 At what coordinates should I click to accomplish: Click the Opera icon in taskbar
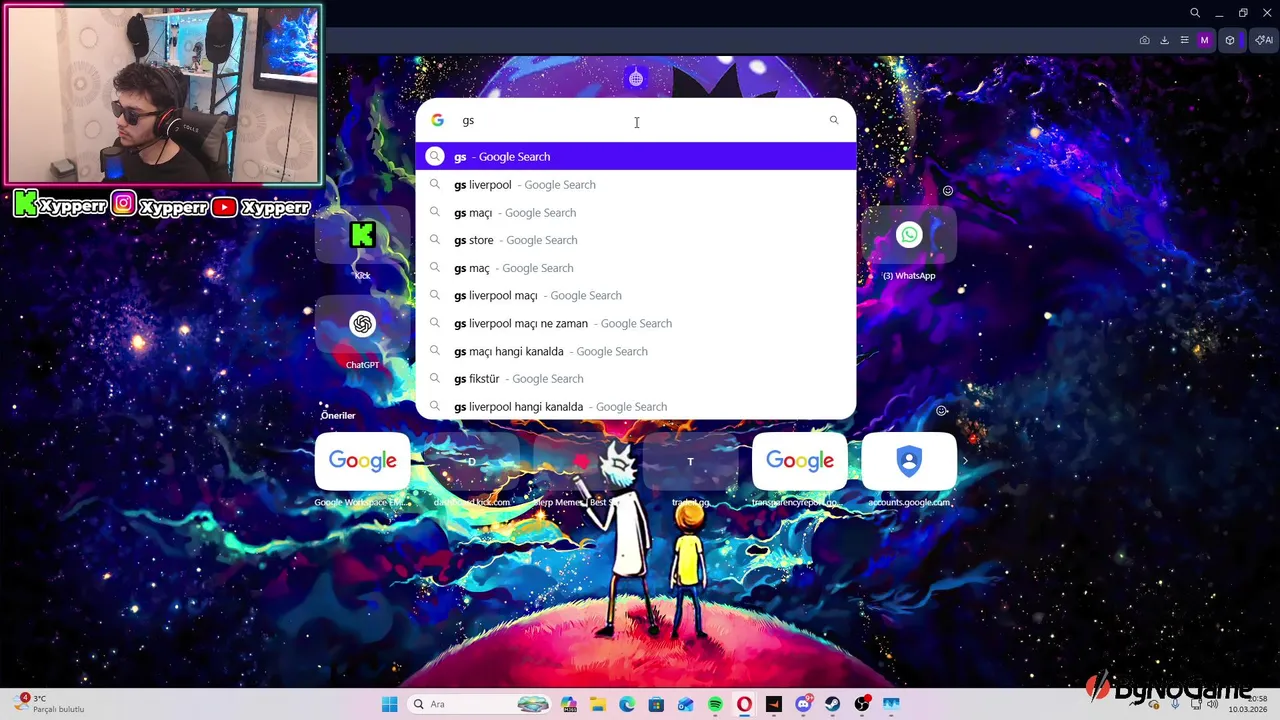point(744,704)
